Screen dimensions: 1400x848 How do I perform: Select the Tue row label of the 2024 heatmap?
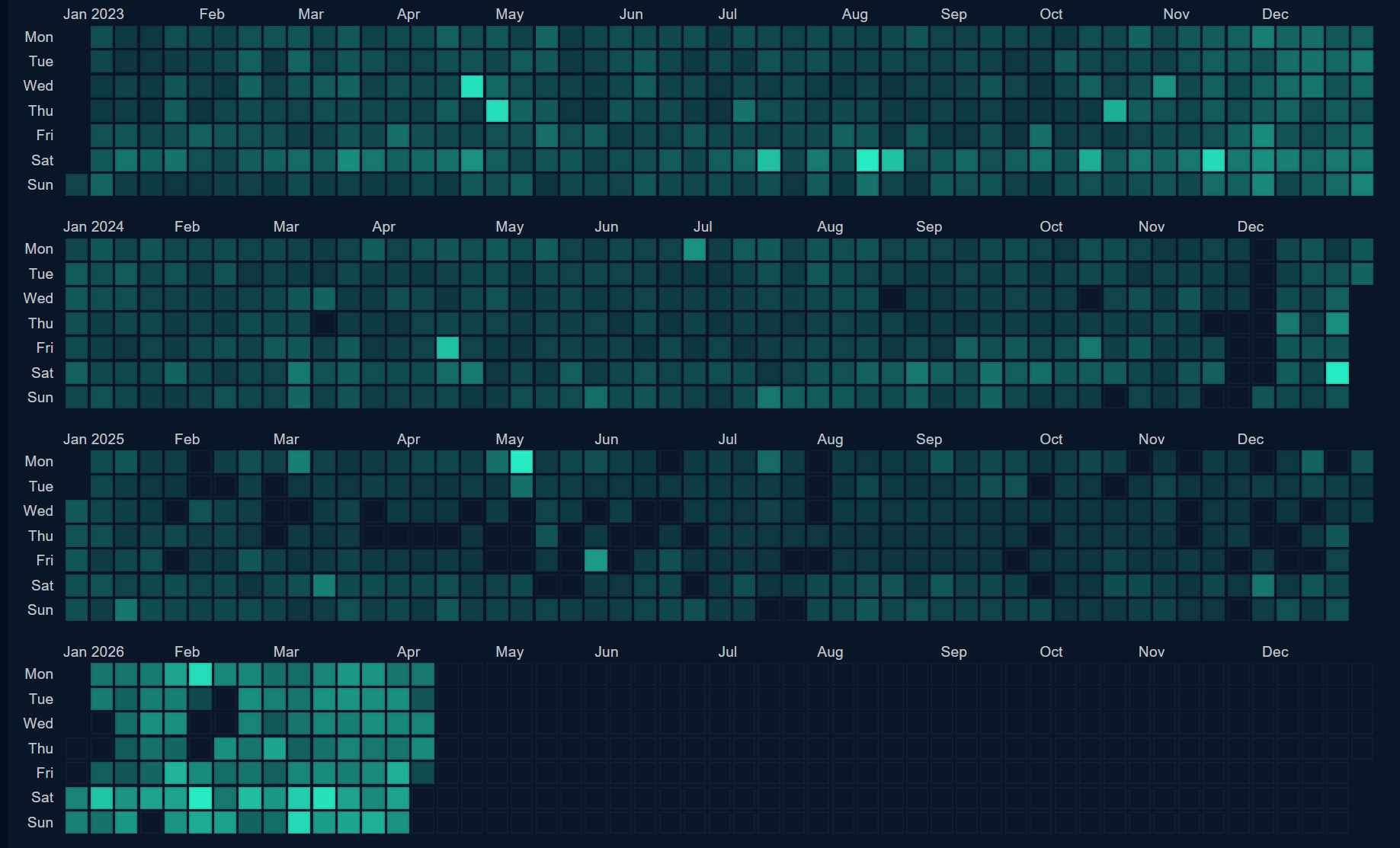click(41, 274)
